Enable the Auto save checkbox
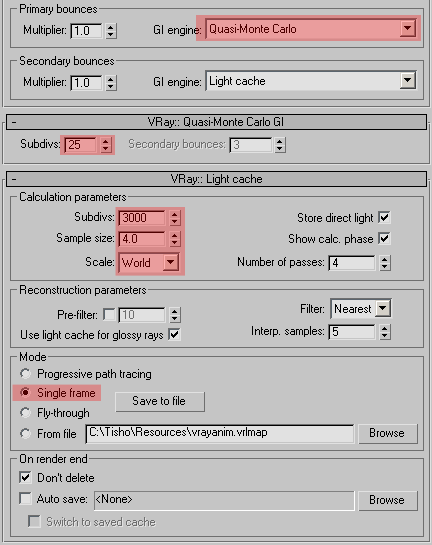The width and height of the screenshot is (432, 545). 25,498
